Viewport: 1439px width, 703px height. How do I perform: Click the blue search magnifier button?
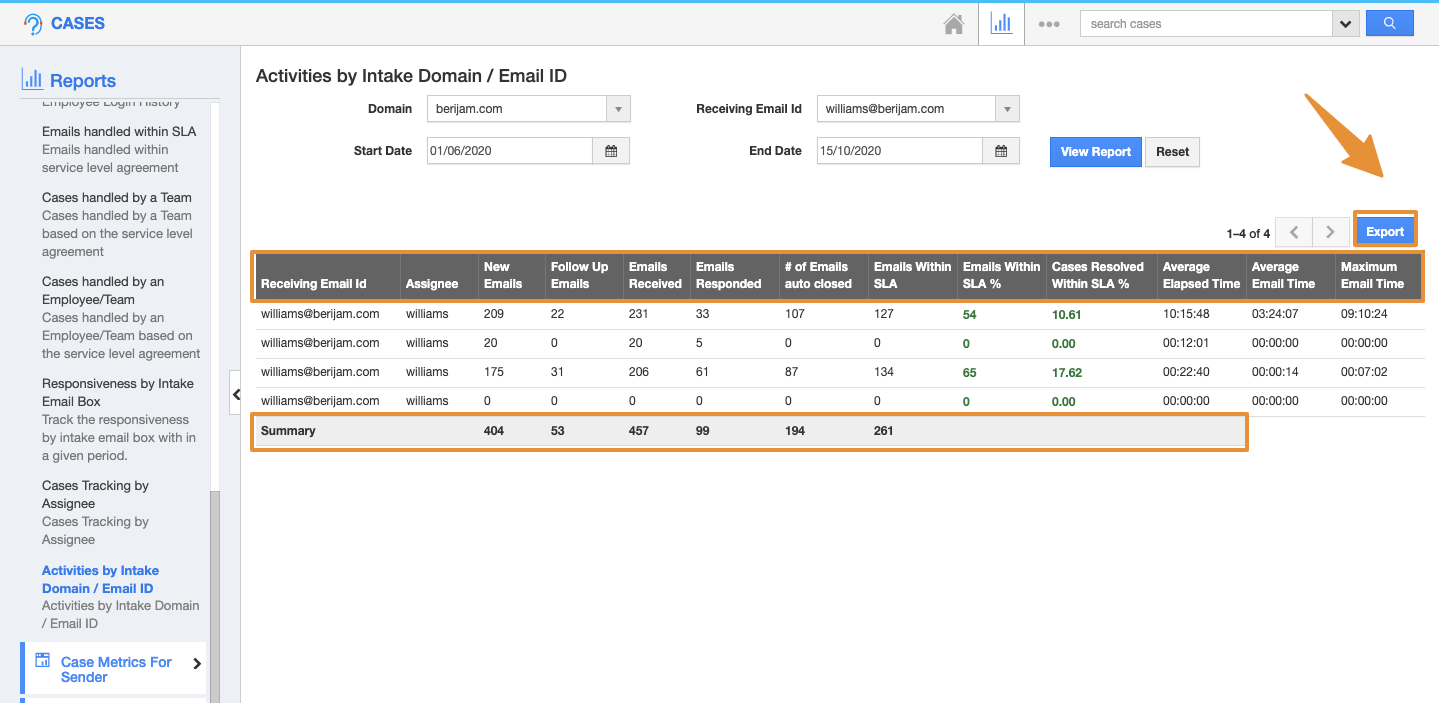1389,24
